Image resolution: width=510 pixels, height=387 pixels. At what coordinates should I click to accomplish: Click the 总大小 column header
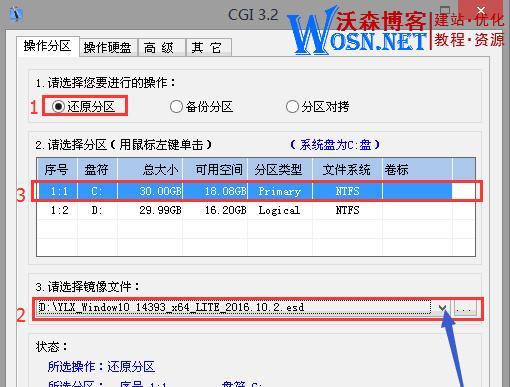pos(150,170)
